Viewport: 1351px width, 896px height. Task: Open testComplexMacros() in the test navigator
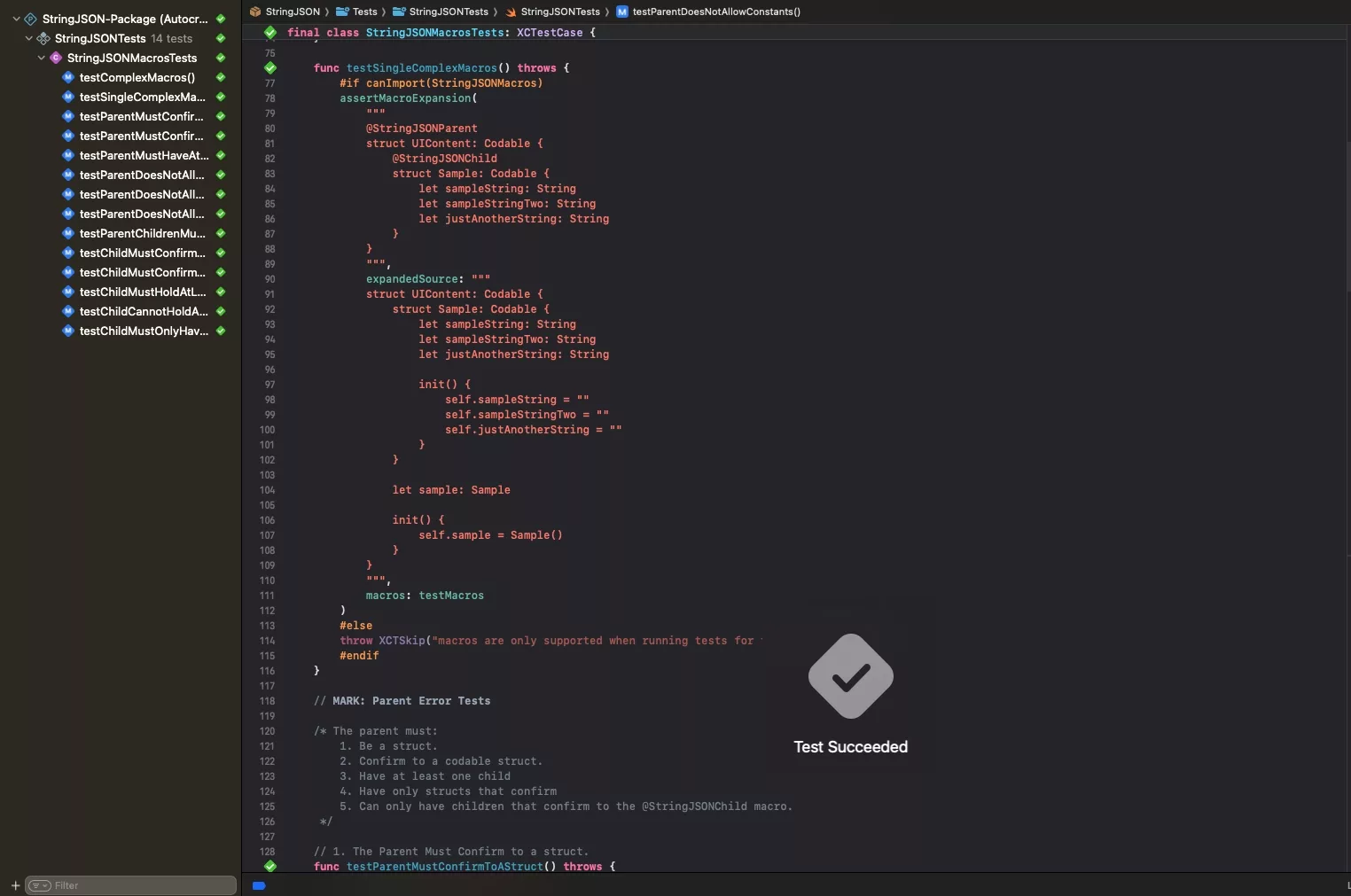[137, 77]
